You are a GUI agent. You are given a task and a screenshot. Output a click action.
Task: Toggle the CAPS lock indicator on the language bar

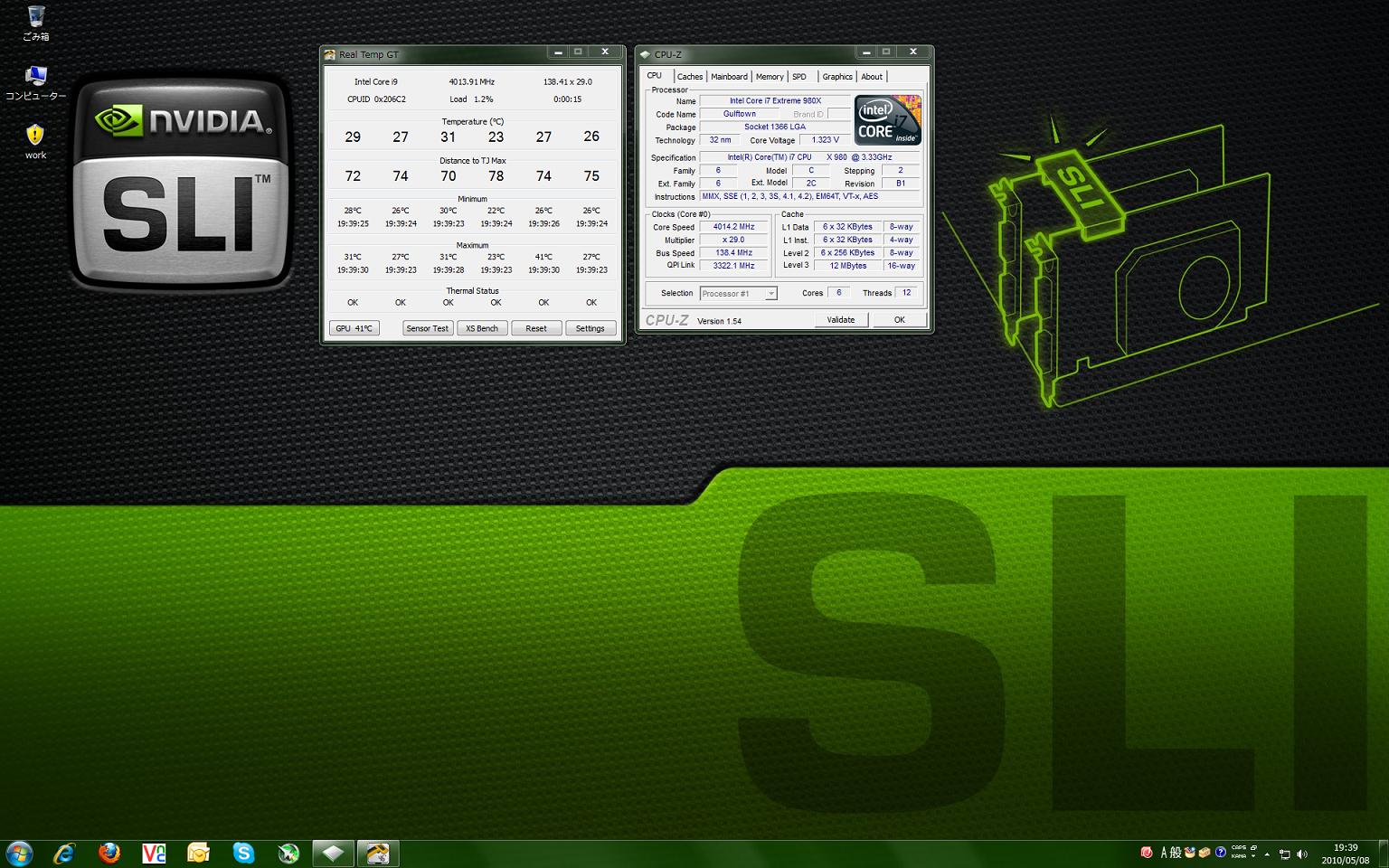pos(1239,848)
